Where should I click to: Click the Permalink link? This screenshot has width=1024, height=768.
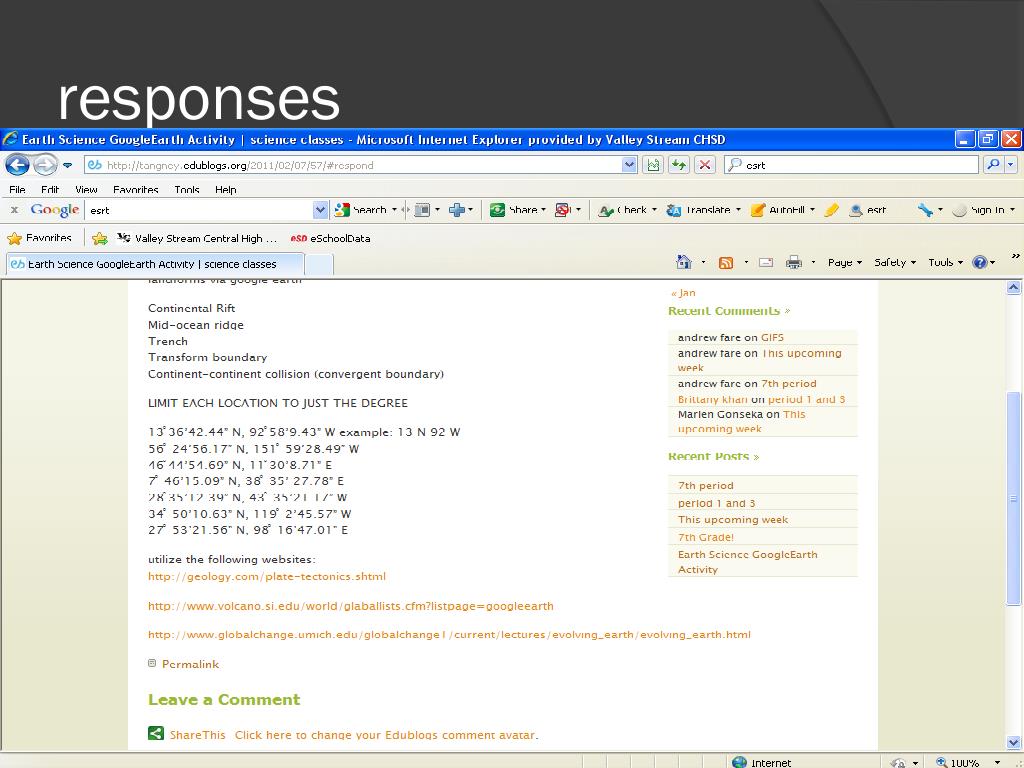pyautogui.click(x=190, y=664)
